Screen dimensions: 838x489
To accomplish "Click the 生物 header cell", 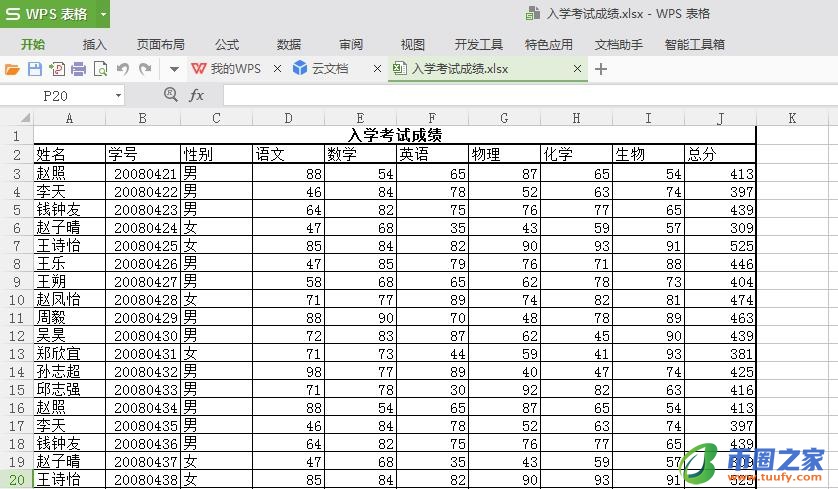I will pyautogui.click(x=648, y=154).
